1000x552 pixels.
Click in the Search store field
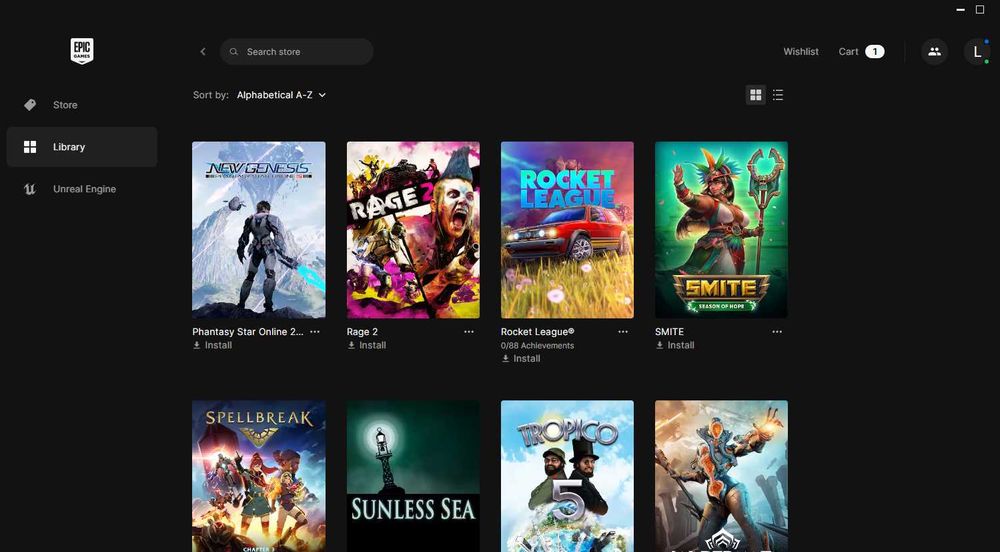pyautogui.click(x=297, y=52)
